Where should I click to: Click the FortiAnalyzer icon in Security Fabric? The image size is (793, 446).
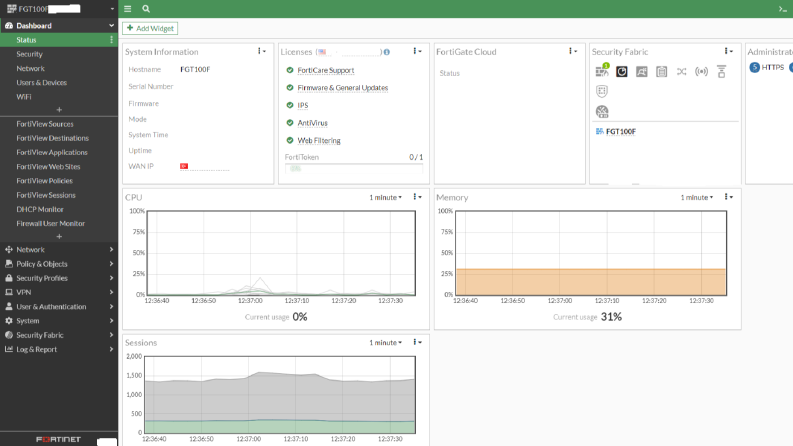pyautogui.click(x=622, y=71)
